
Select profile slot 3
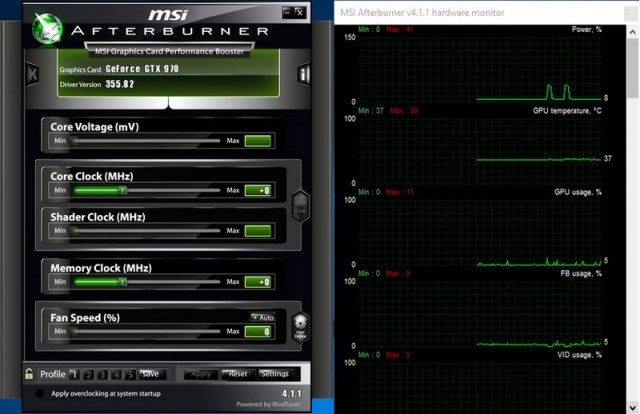coord(102,374)
